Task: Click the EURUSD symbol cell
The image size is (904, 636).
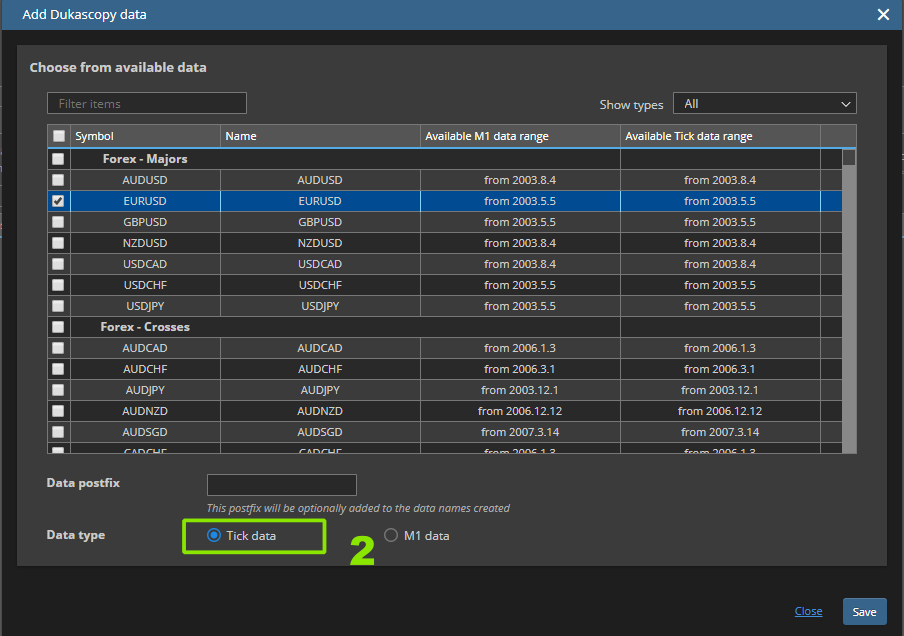Action: pos(145,201)
